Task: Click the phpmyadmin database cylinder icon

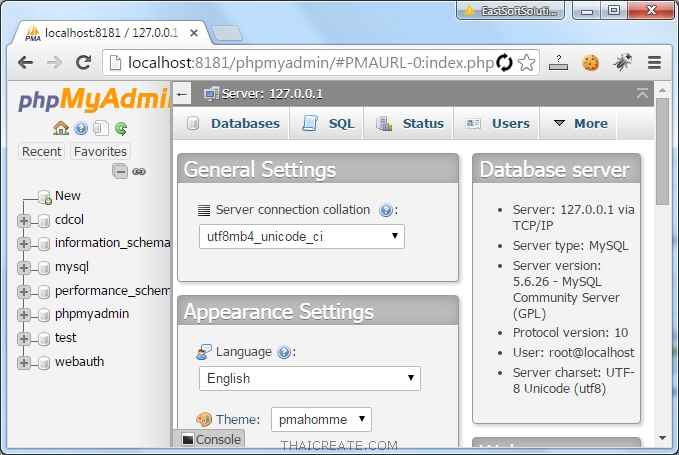Action: tap(44, 315)
